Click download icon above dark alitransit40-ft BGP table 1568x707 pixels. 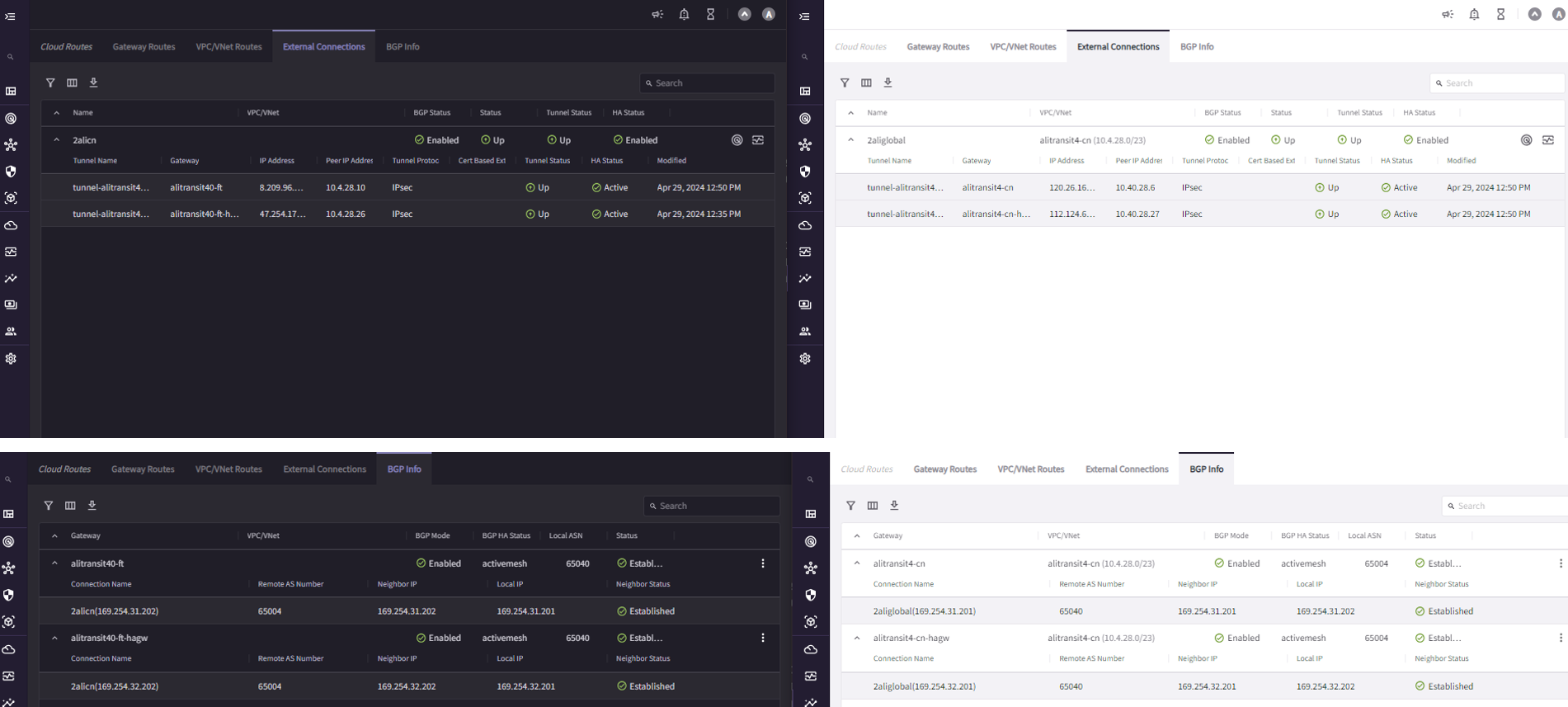tap(92, 505)
